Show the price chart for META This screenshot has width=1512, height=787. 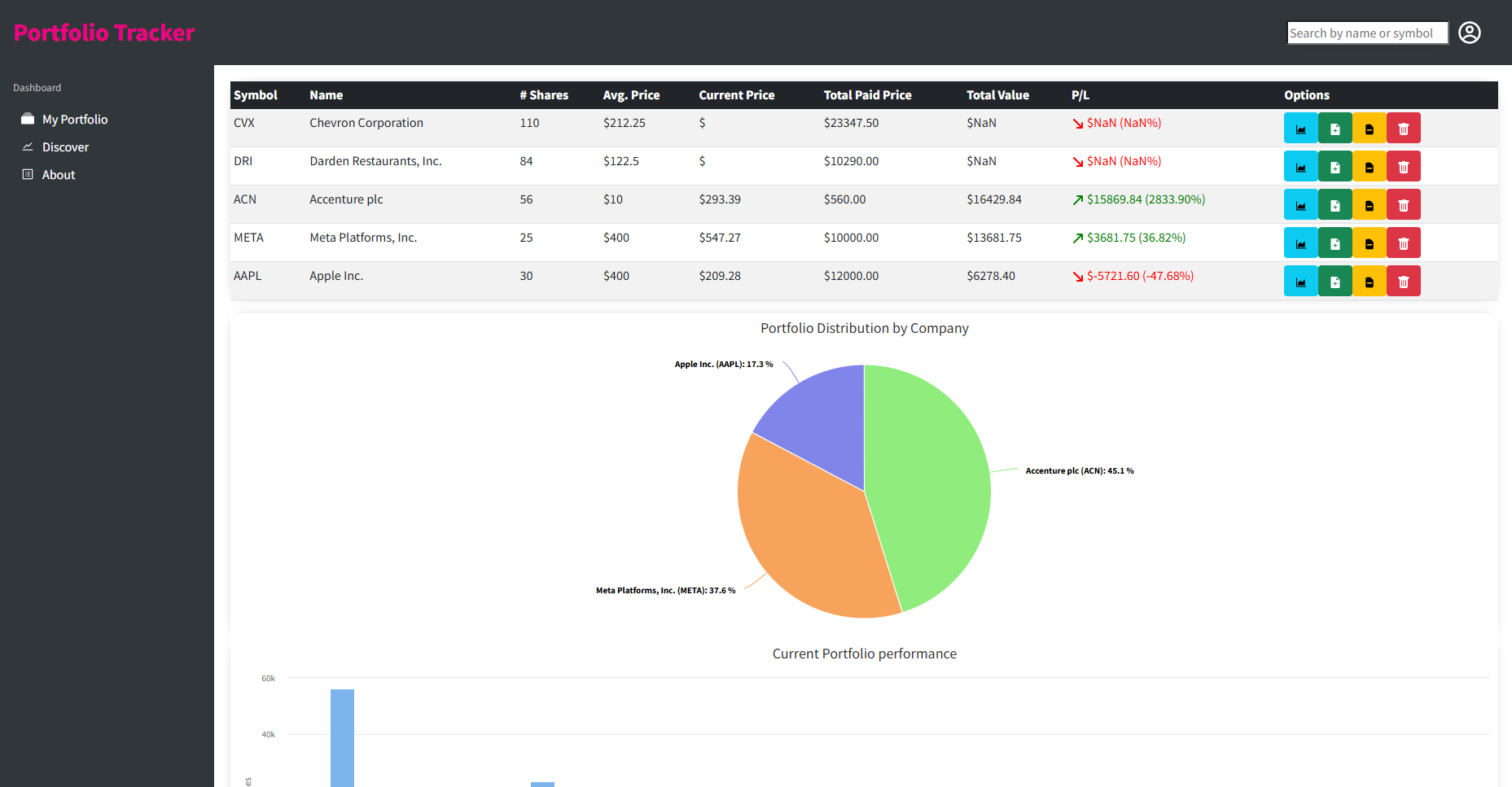coord(1300,243)
